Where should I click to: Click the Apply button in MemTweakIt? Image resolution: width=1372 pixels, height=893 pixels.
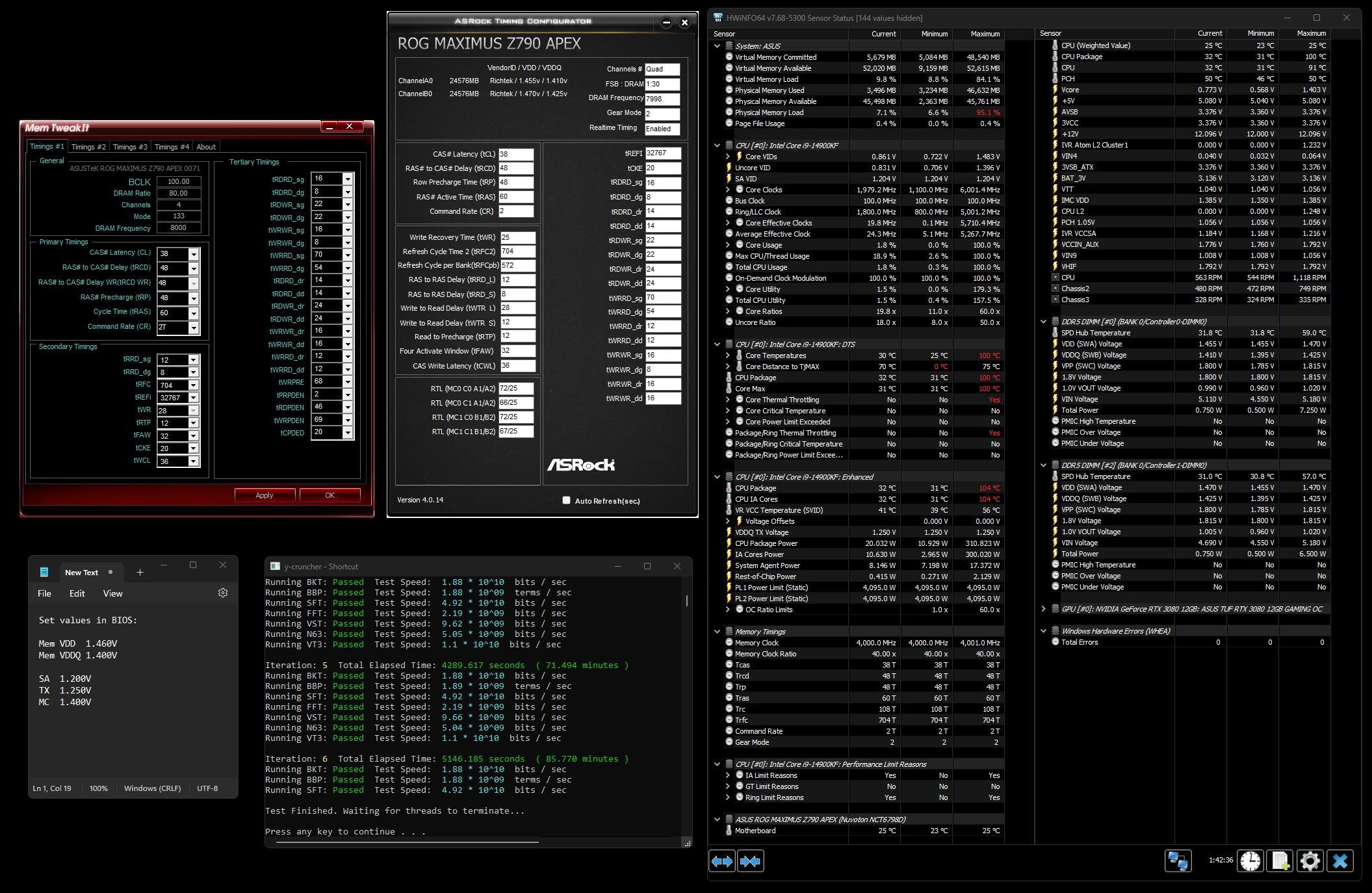click(265, 495)
